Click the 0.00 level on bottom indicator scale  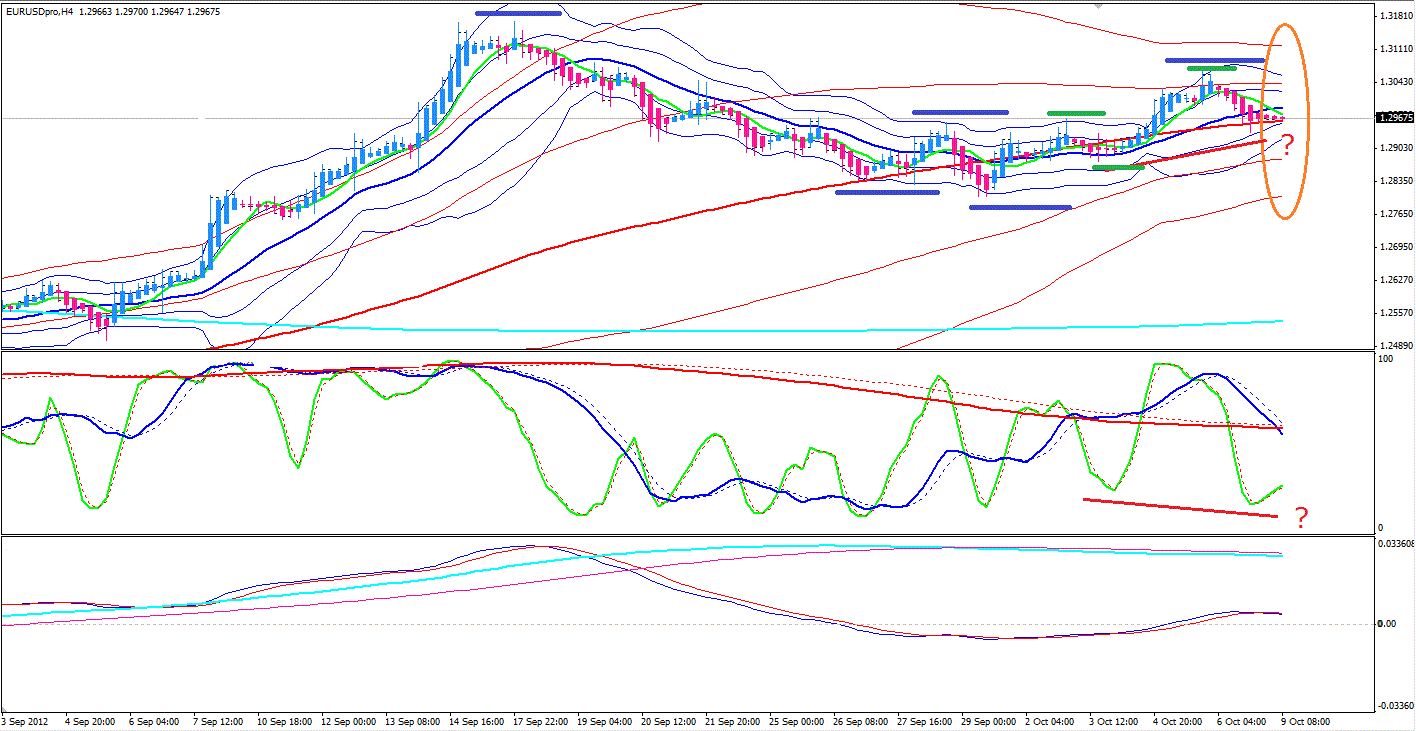pyautogui.click(x=1386, y=624)
